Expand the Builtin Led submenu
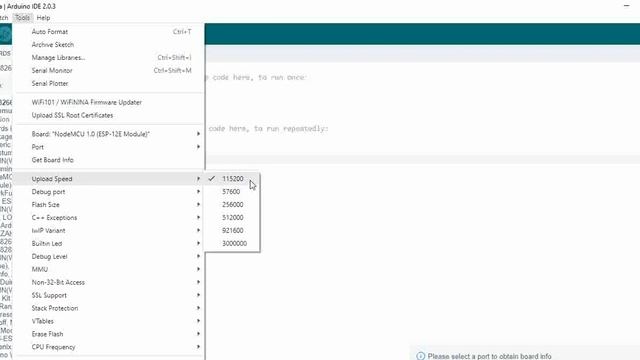This screenshot has height=360, width=640. click(108, 244)
